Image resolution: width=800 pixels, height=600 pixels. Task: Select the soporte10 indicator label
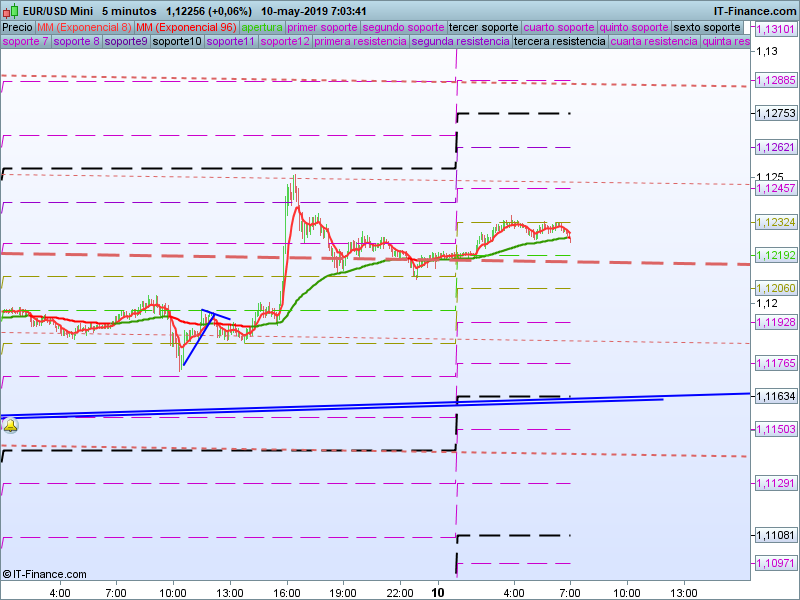178,42
